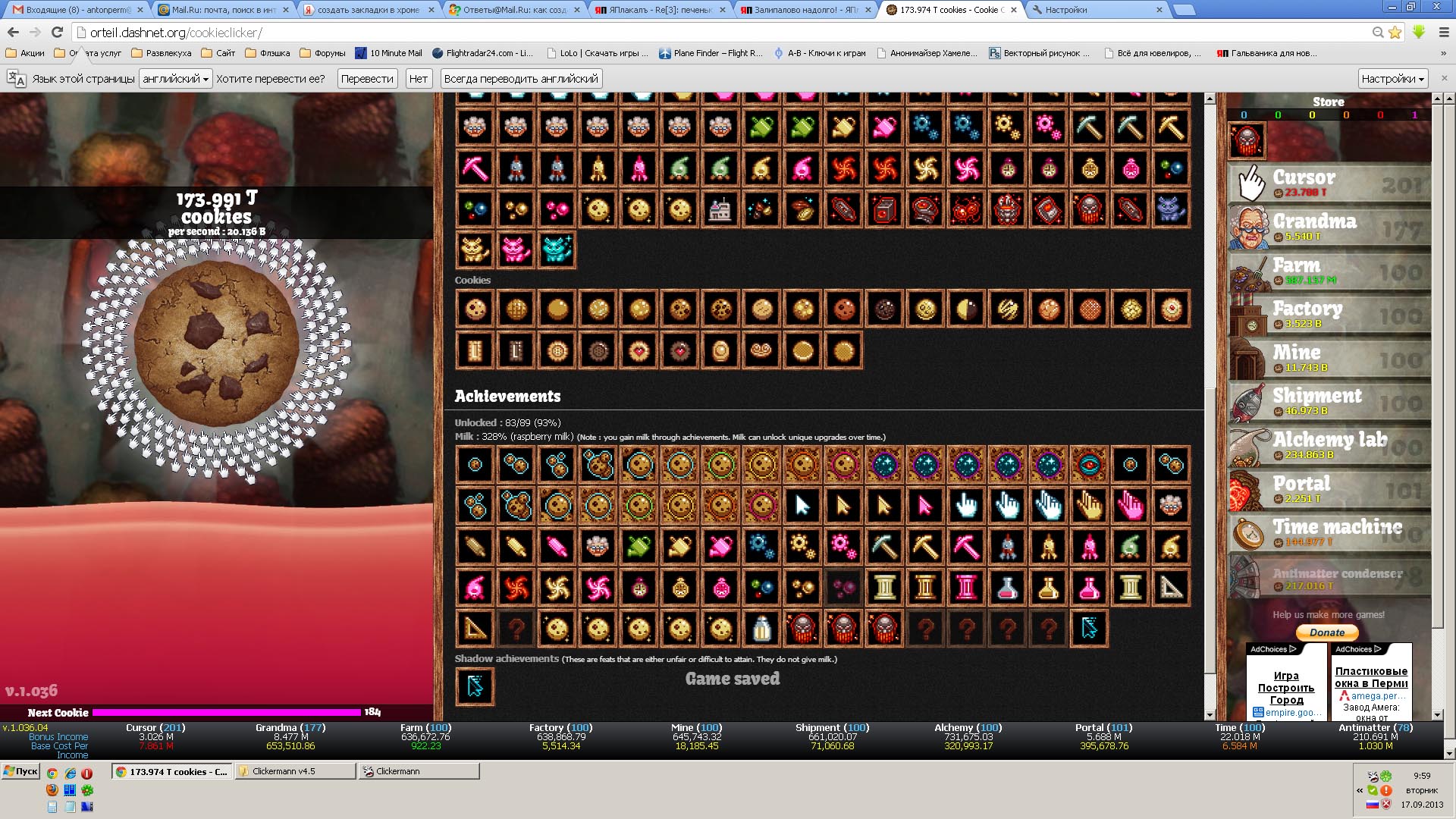Click the bookmark star in the address bar
The height and width of the screenshot is (819, 1456).
click(1395, 32)
